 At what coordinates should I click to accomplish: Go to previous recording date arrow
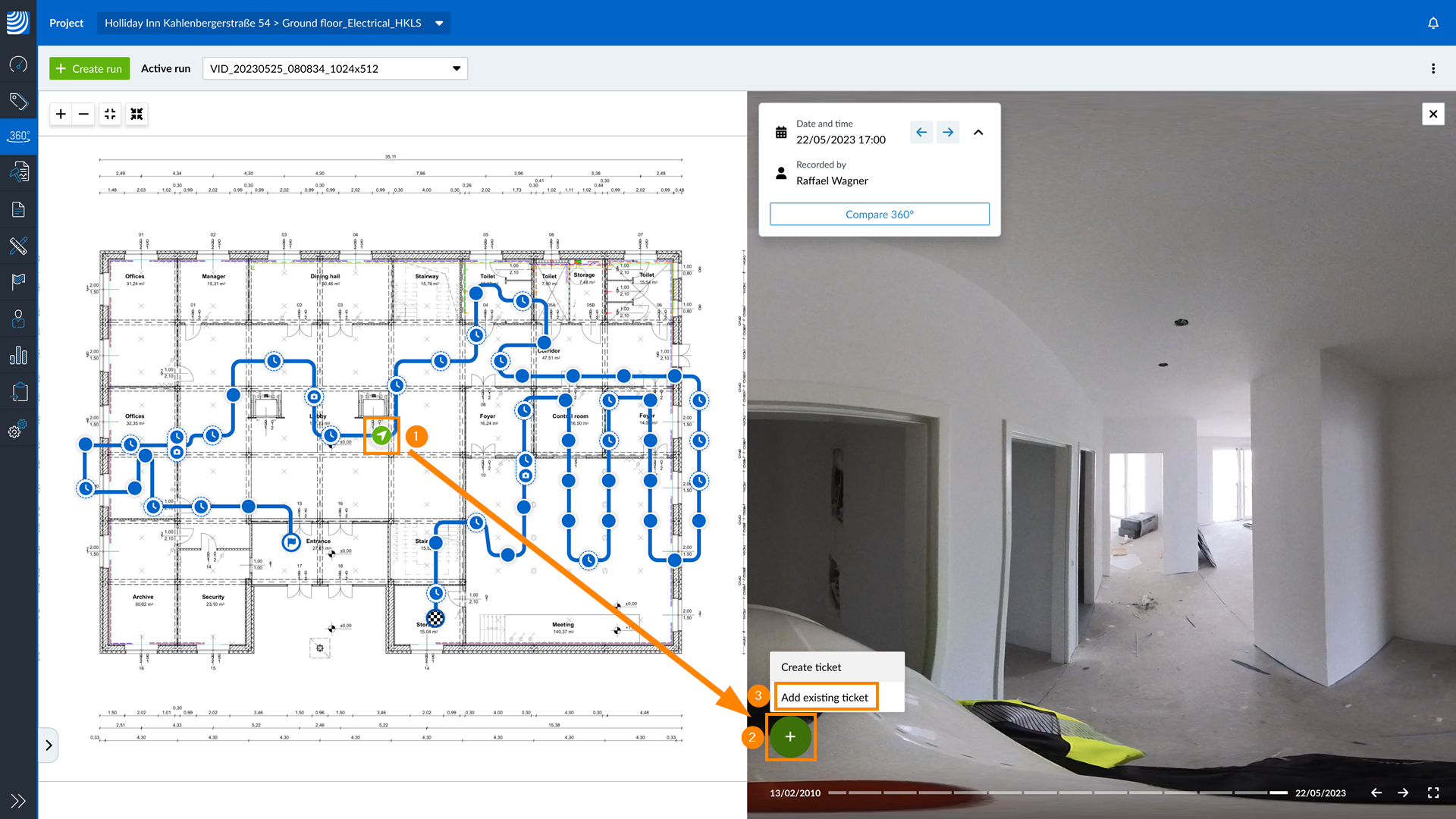click(921, 132)
